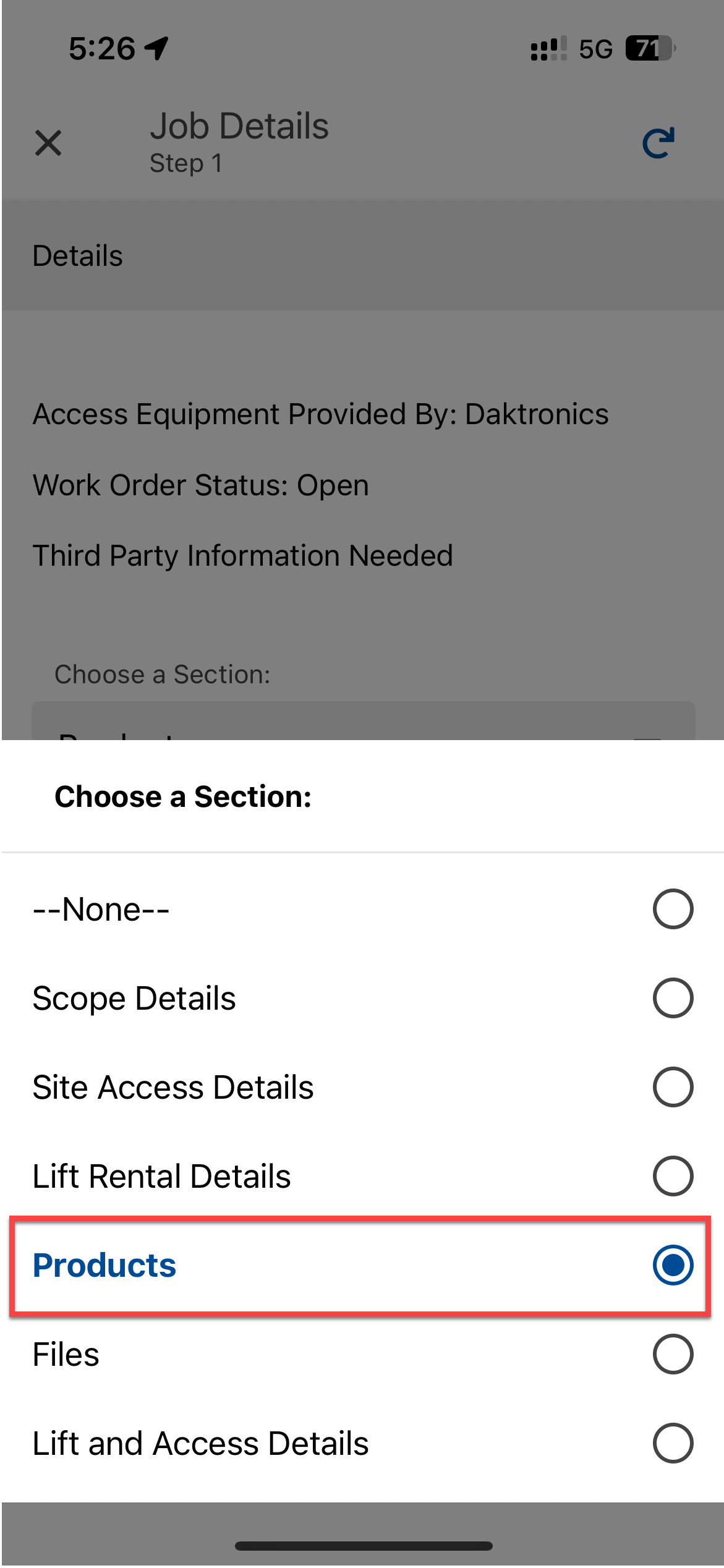Tap the --None-- option text

click(x=101, y=909)
